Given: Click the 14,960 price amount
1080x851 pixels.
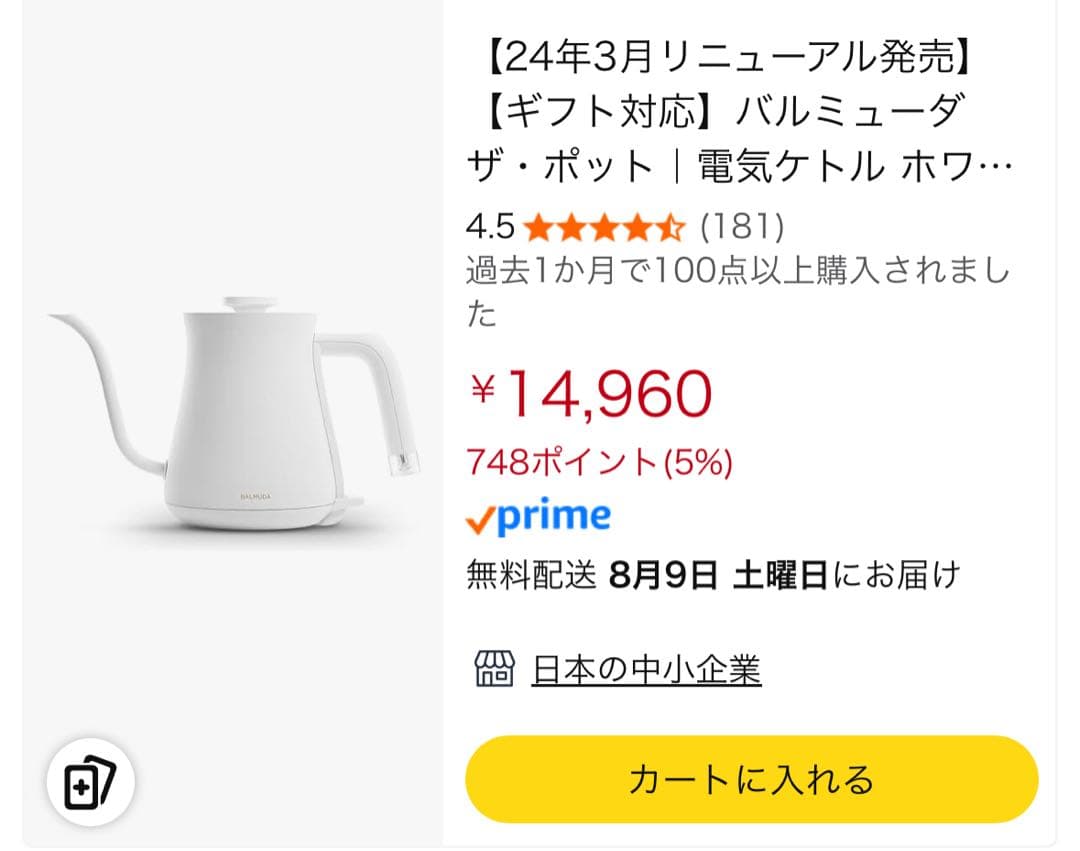Looking at the screenshot, I should pos(609,392).
